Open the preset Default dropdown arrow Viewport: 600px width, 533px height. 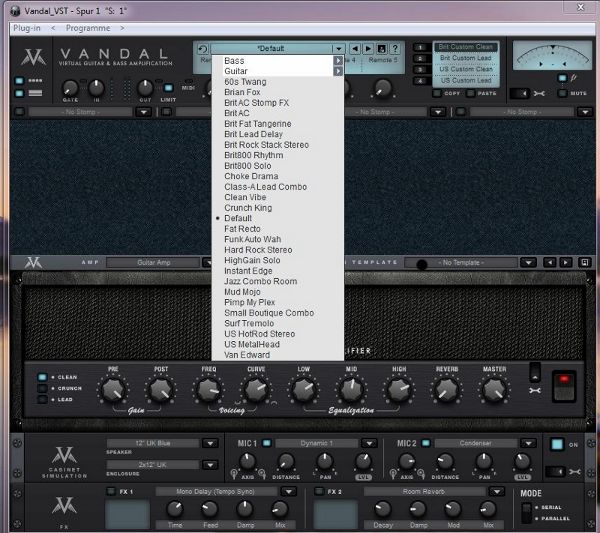coord(338,49)
